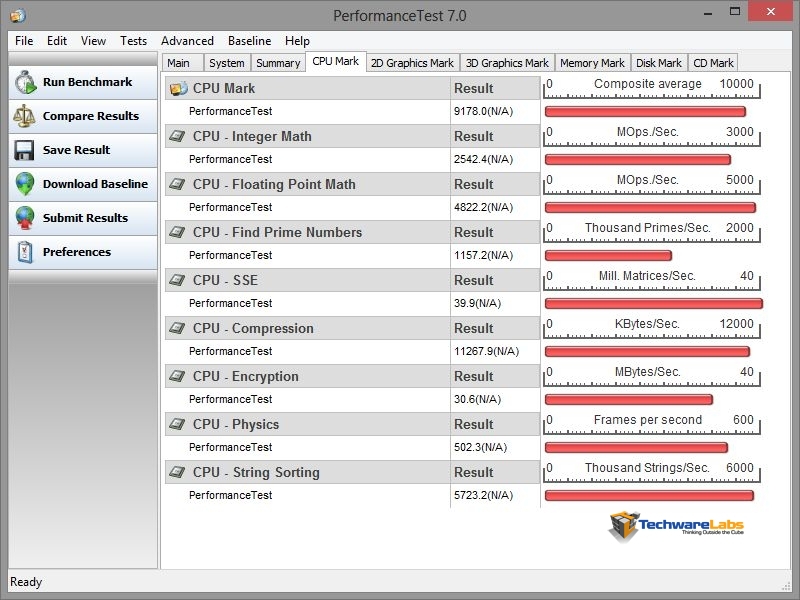This screenshot has height=600, width=800.
Task: Select the CPU Mark result value 9178.0(N/A)
Action: click(x=484, y=111)
